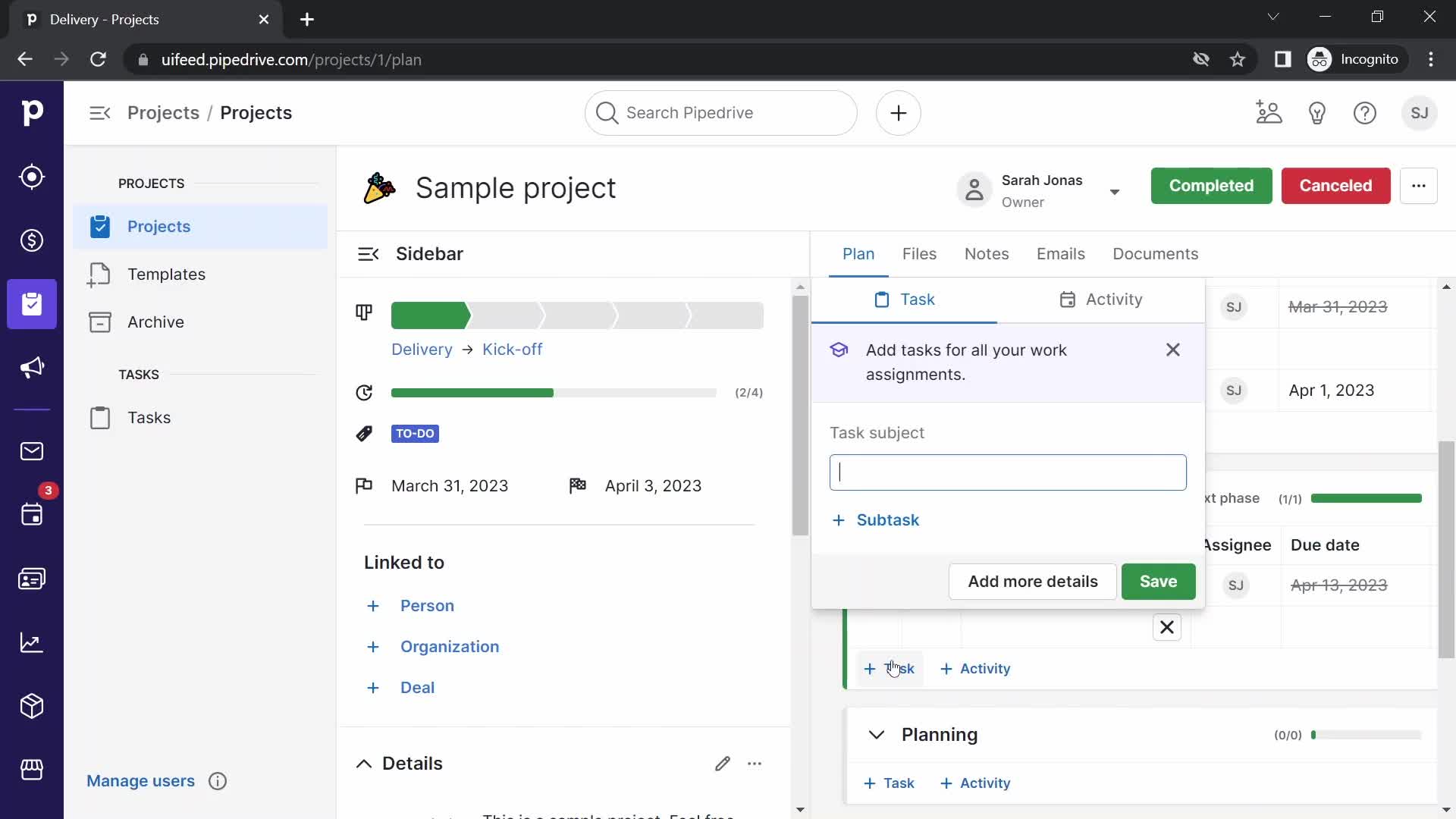Click Manage users info icon
Viewport: 1456px width, 819px height.
[218, 781]
